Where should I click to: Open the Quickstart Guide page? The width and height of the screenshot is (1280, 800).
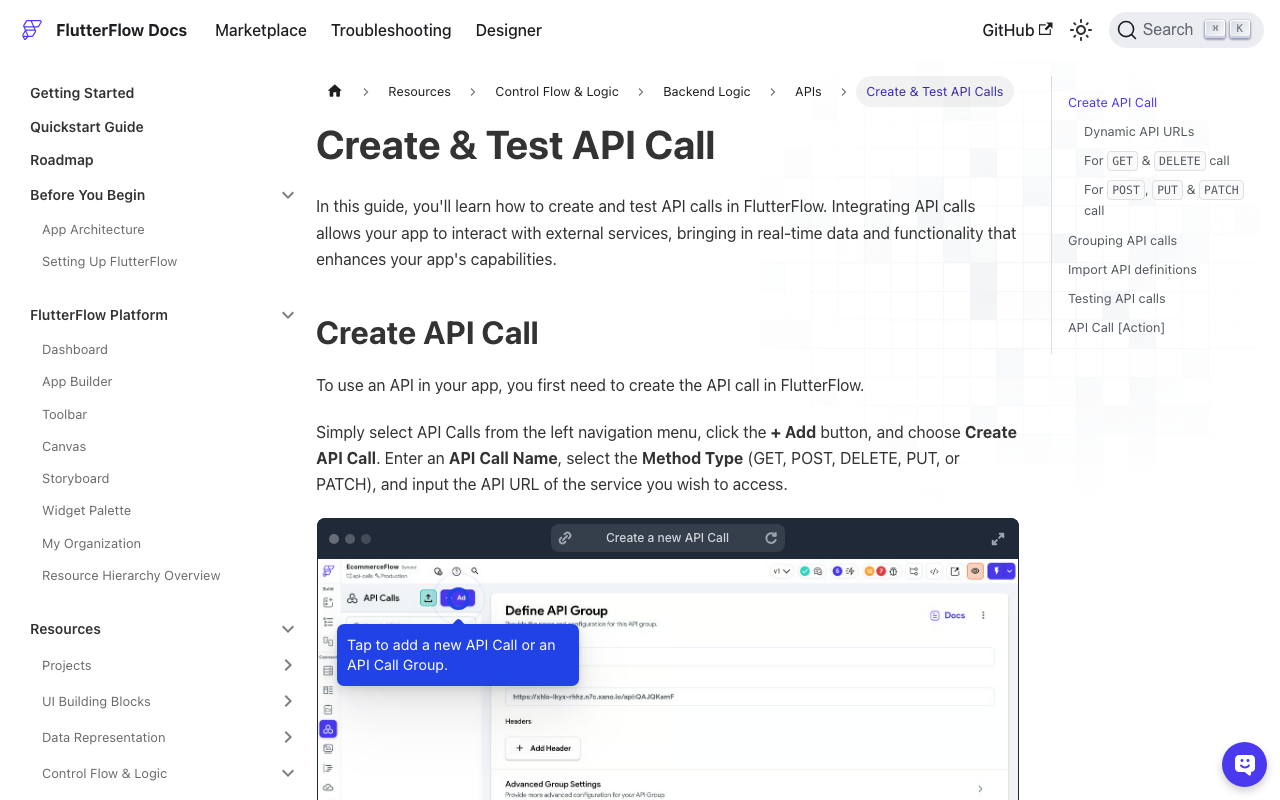pos(87,127)
